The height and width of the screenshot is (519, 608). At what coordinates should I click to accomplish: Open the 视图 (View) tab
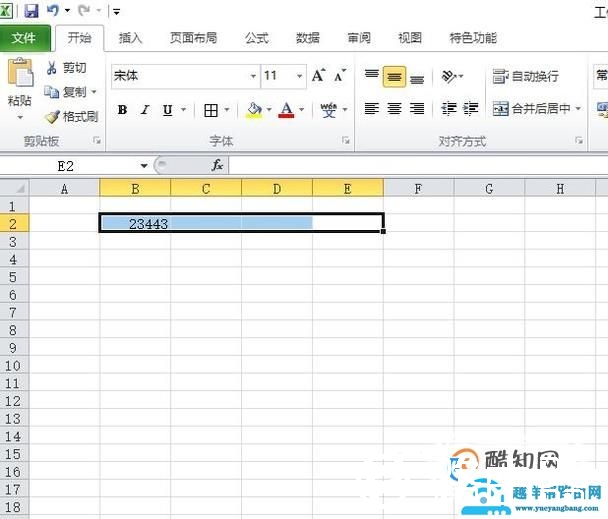[410, 38]
